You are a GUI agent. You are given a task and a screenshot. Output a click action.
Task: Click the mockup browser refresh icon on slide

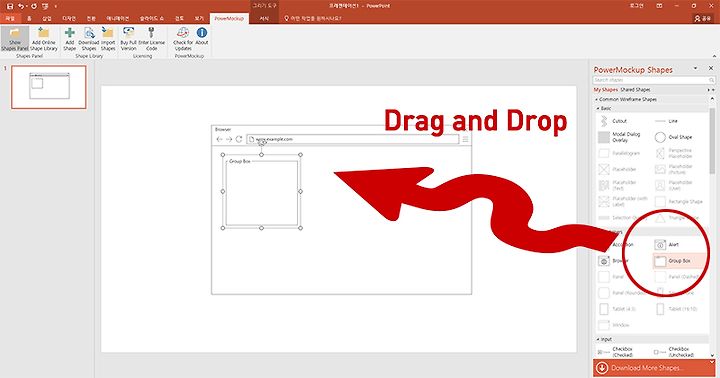click(239, 139)
